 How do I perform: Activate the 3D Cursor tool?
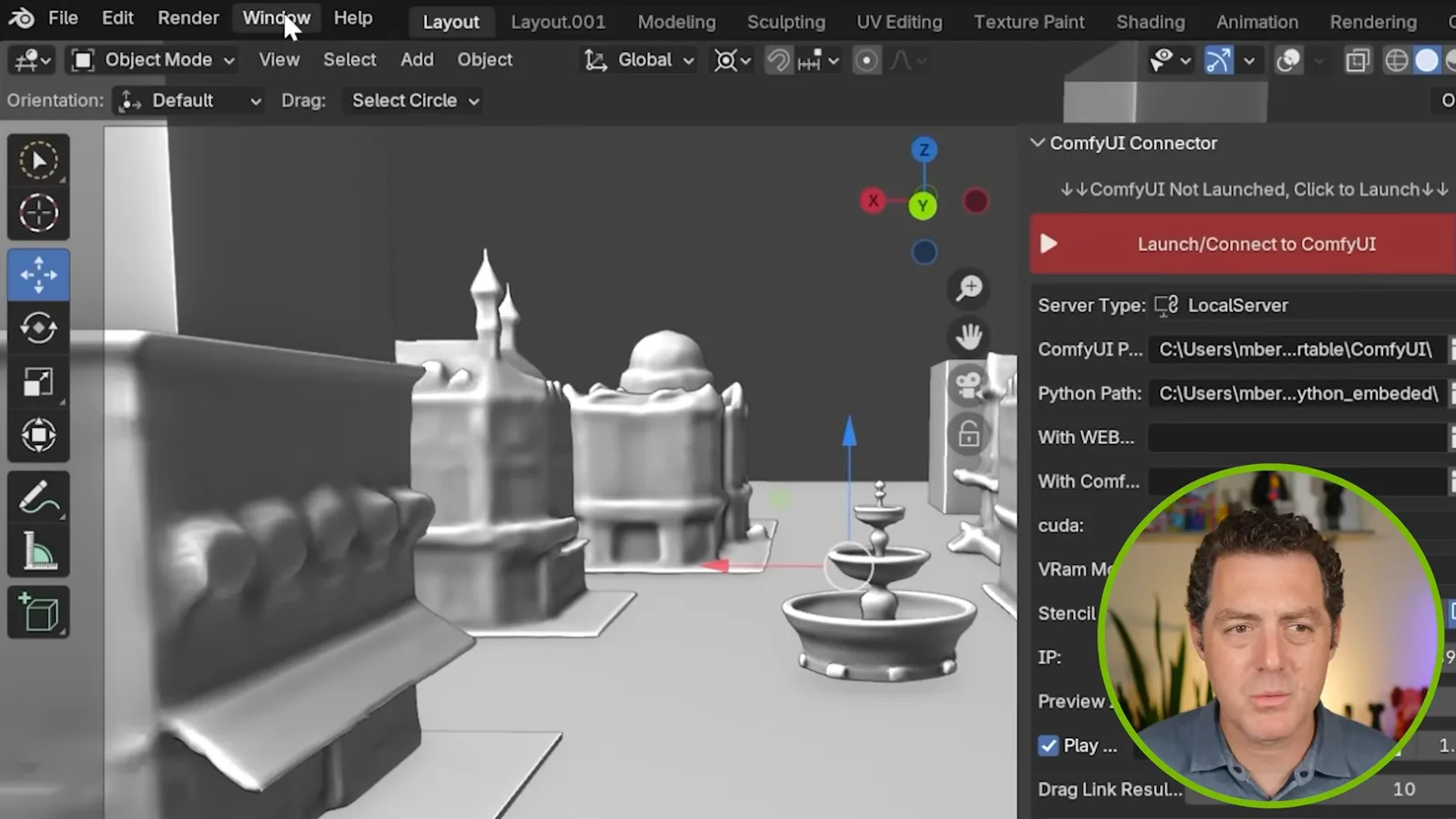[38, 214]
